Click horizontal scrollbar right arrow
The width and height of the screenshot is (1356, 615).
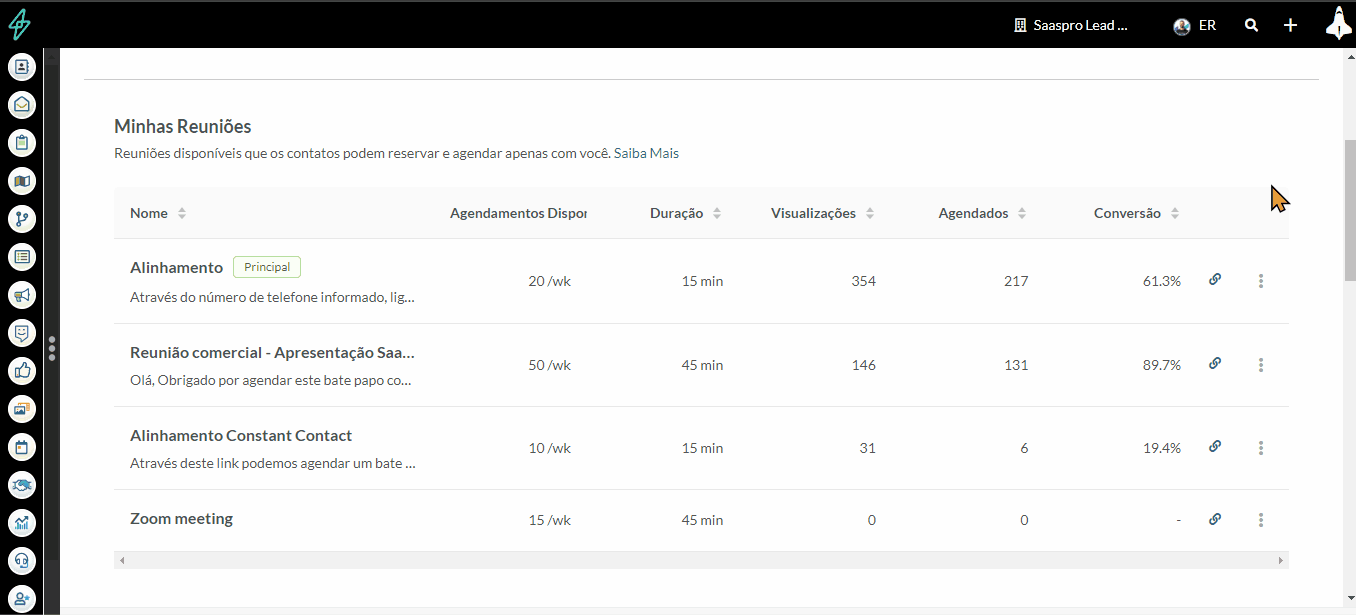point(1280,561)
